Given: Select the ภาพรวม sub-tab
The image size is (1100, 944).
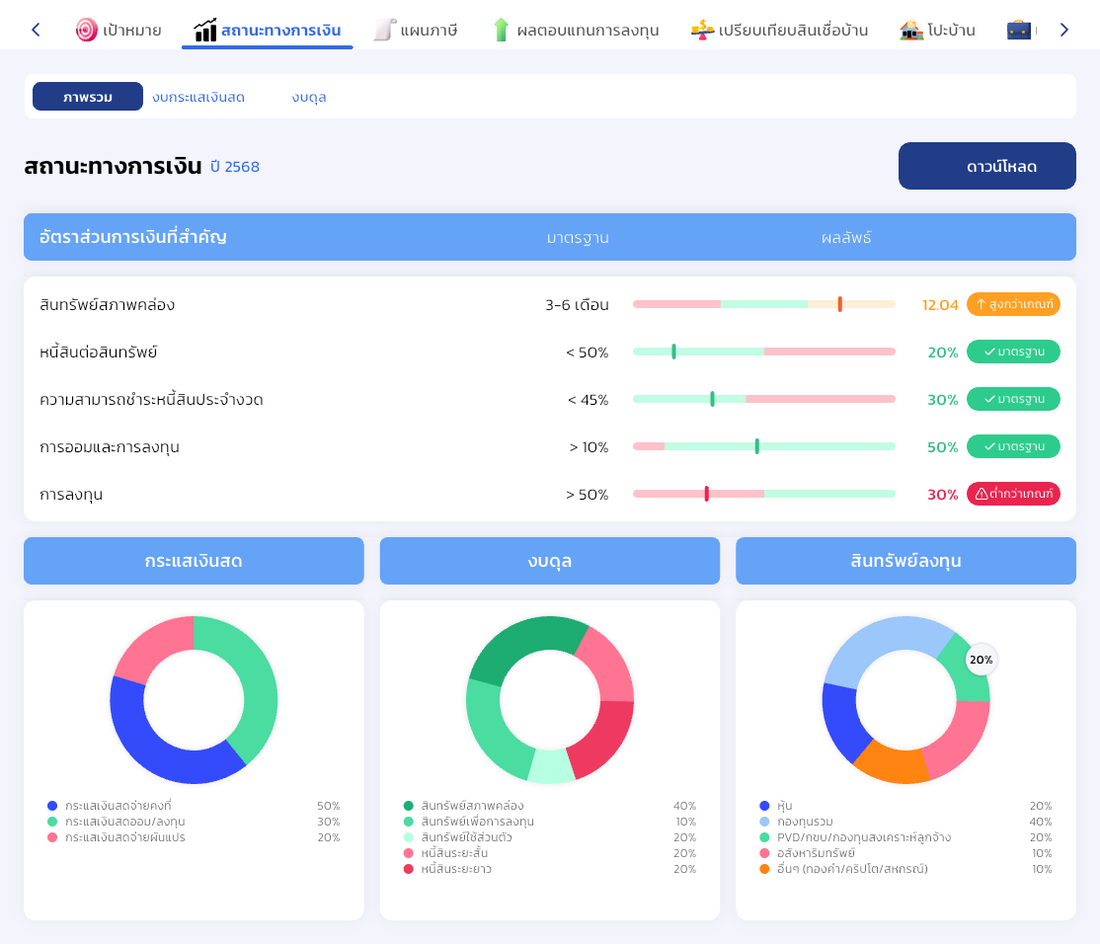Looking at the screenshot, I should pyautogui.click(x=88, y=97).
